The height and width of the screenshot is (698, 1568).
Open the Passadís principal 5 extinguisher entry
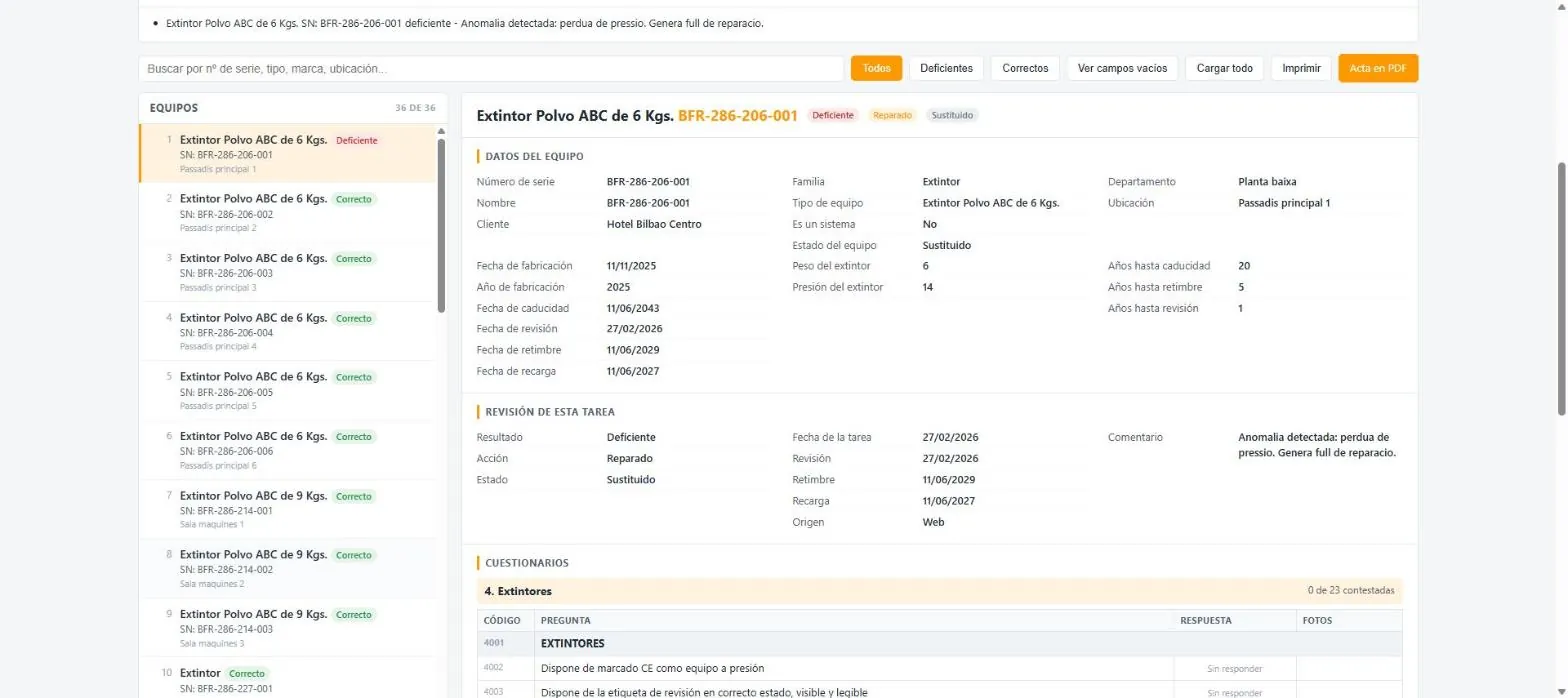288,391
